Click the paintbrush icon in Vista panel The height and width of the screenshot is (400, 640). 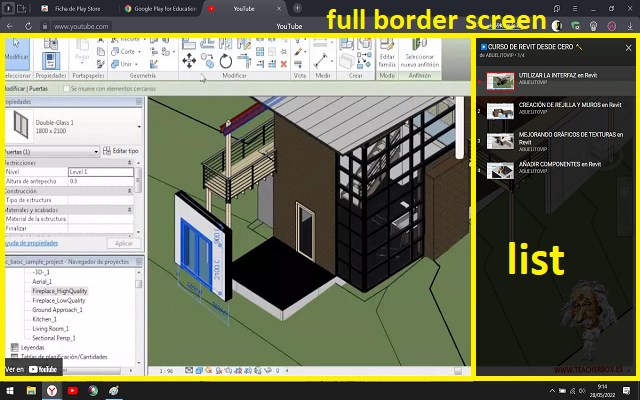(298, 52)
